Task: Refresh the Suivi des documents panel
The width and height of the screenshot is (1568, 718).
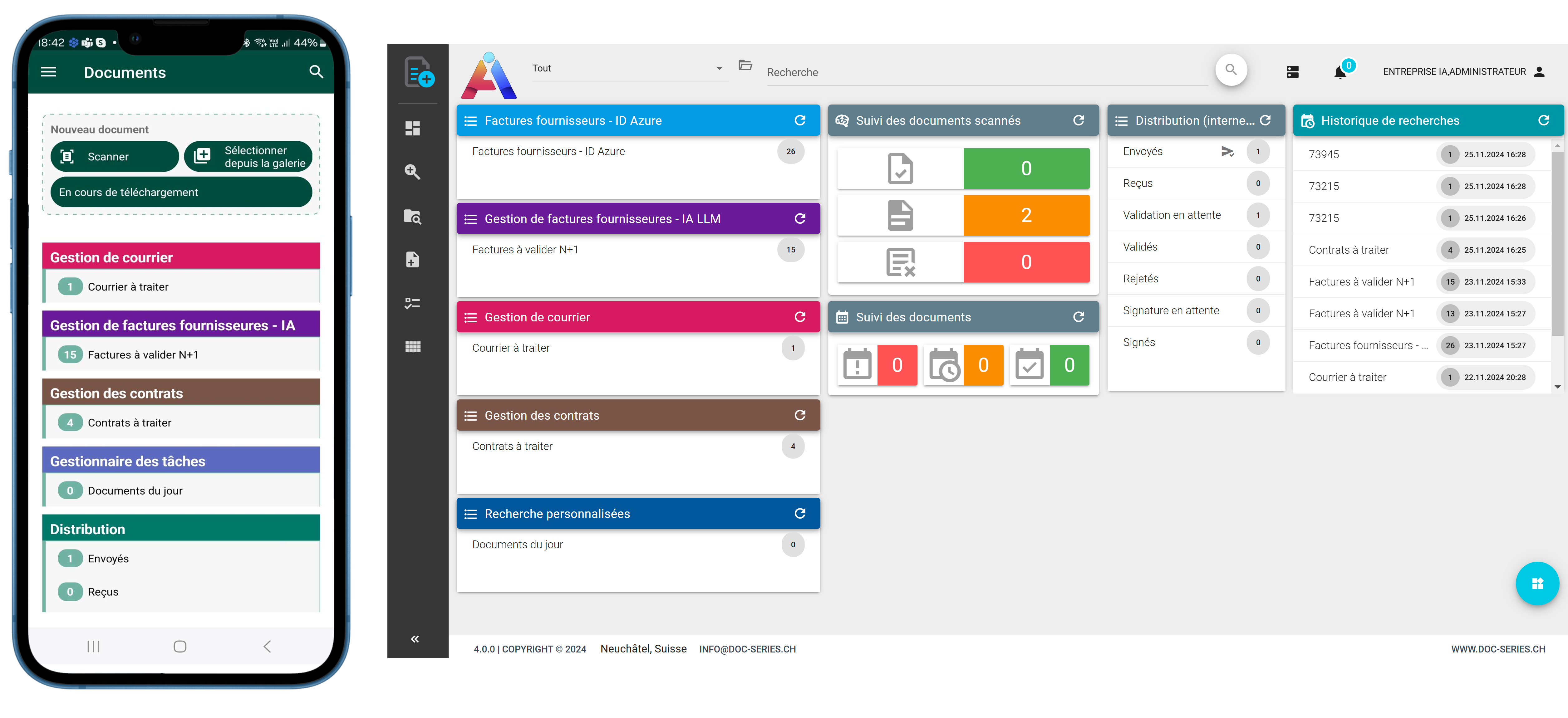Action: pos(1079,317)
